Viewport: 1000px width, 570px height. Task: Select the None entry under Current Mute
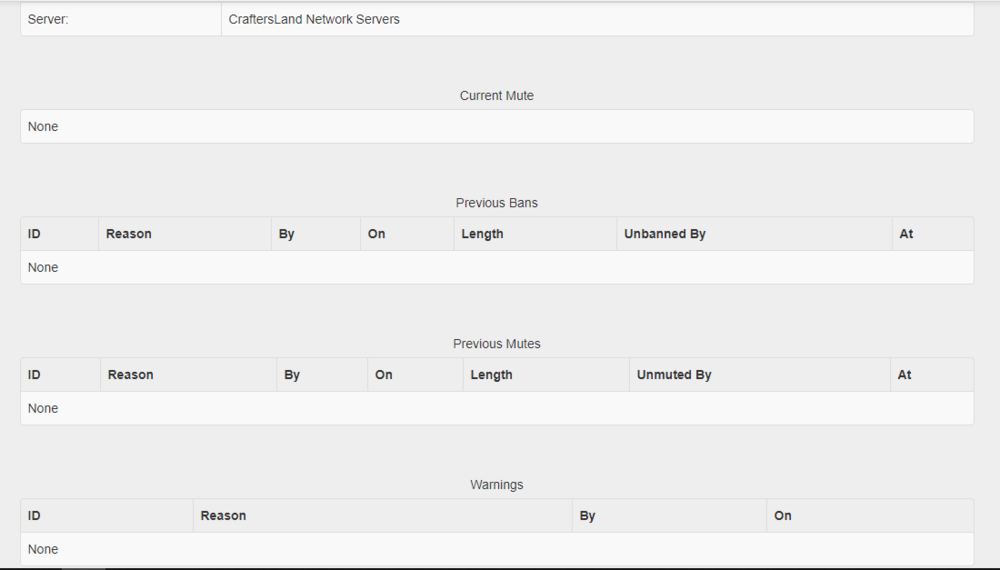coord(43,127)
